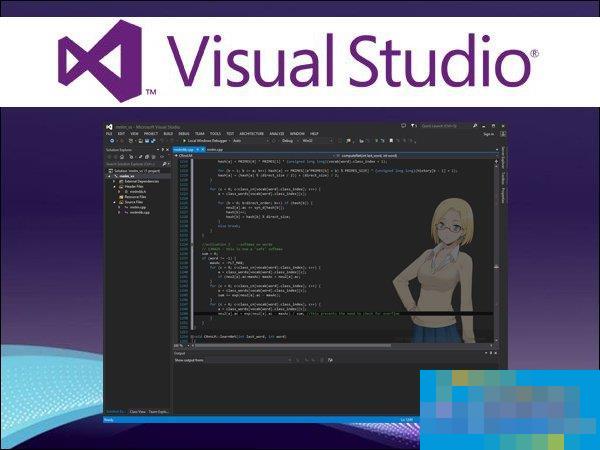Viewport: 600px width, 450px height.
Task: Select rnnlmlib.h in Header Files
Action: point(135,191)
